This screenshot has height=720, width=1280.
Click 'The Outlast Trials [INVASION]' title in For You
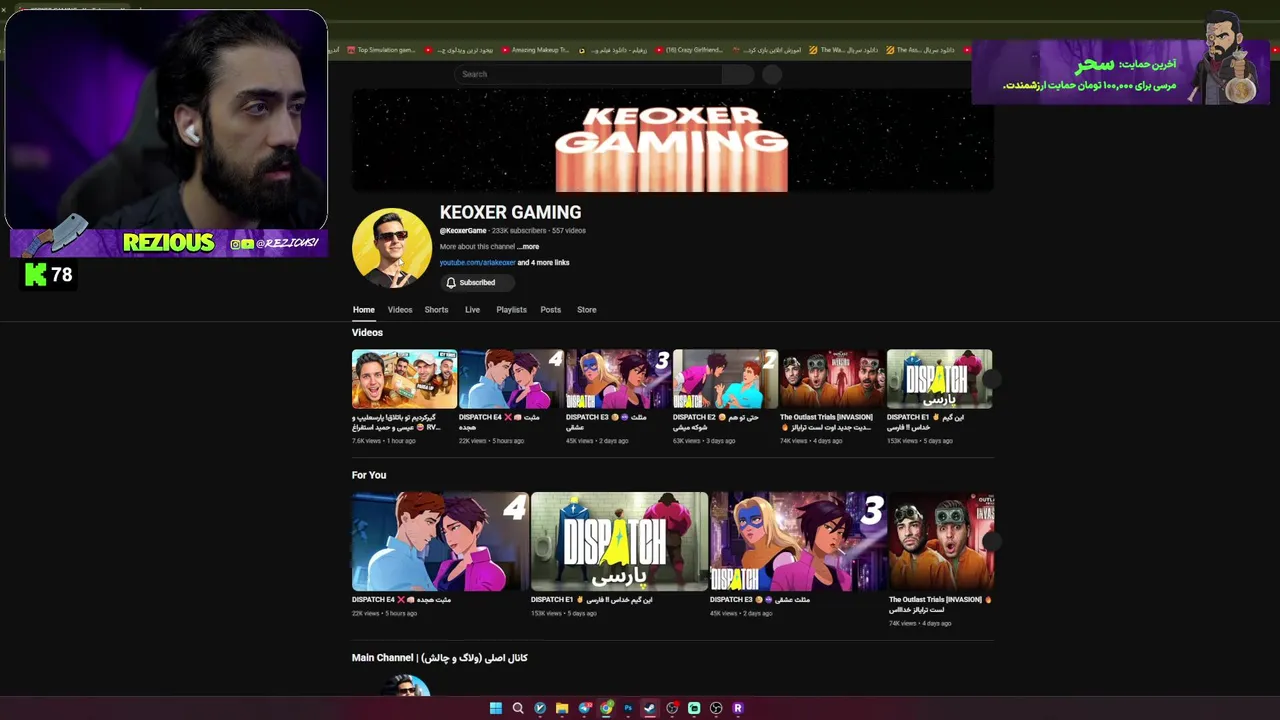coord(940,604)
